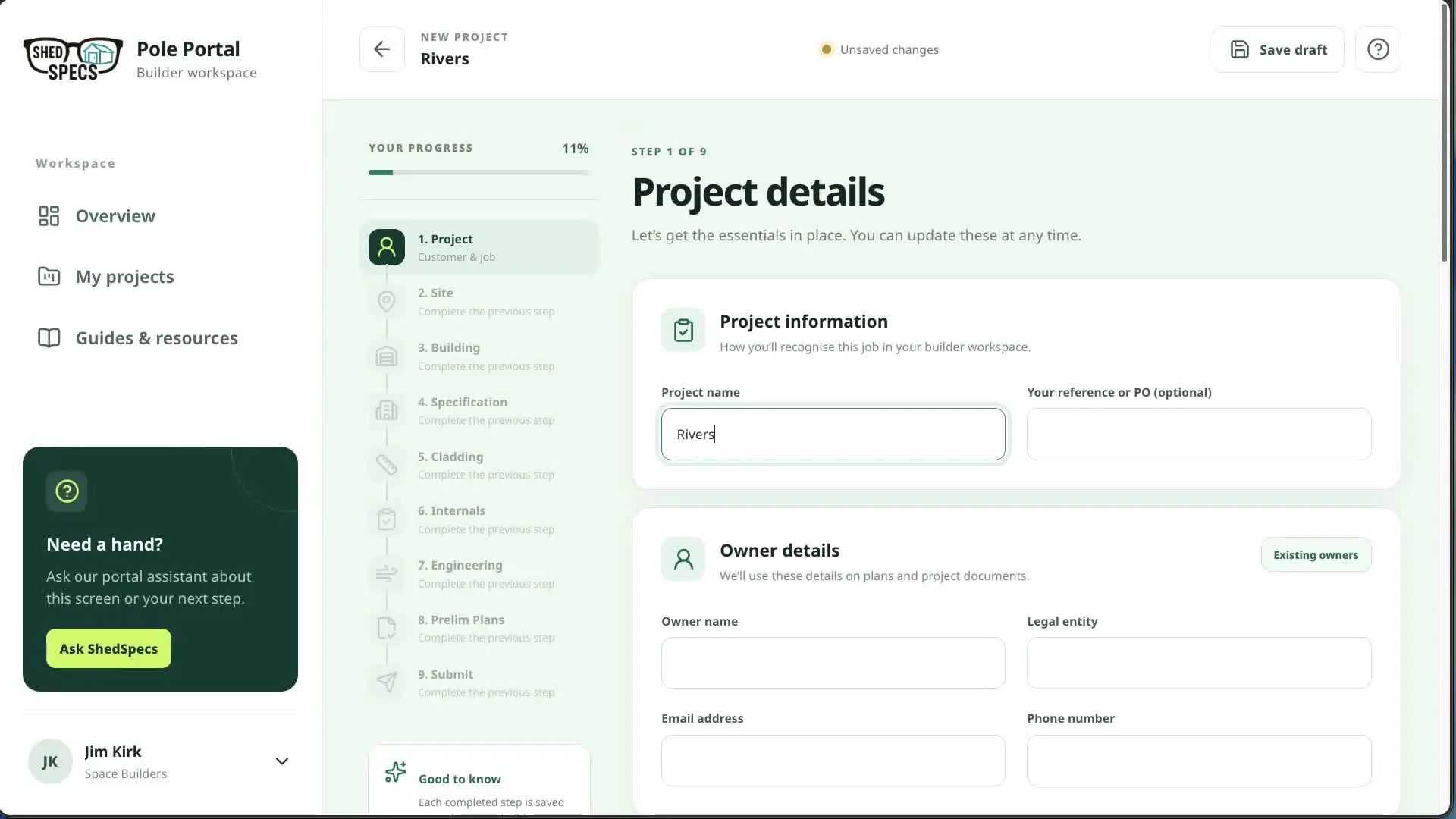Click the back arrow button
The image size is (1456, 819).
coord(381,49)
